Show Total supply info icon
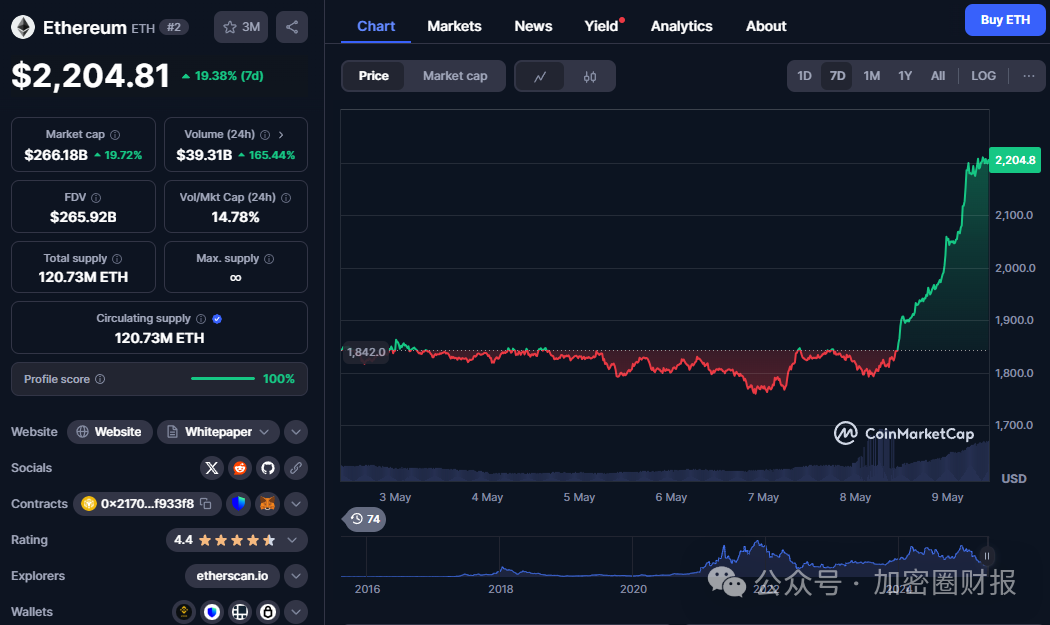 coord(117,259)
